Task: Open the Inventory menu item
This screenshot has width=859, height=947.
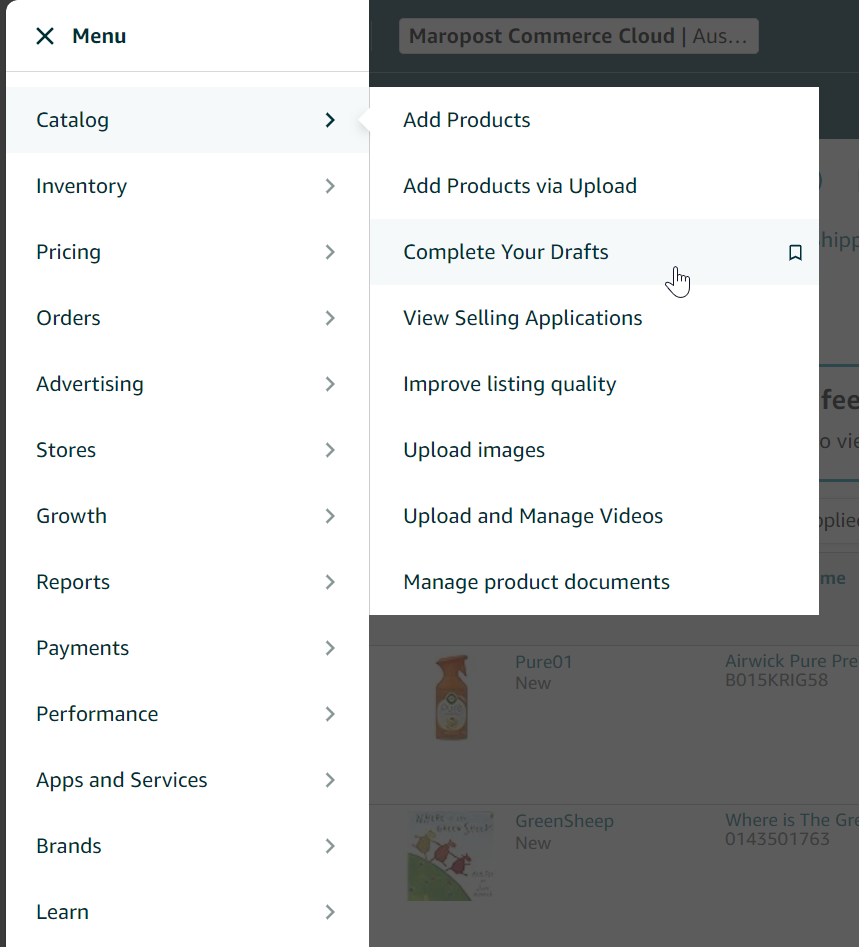Action: click(x=187, y=186)
